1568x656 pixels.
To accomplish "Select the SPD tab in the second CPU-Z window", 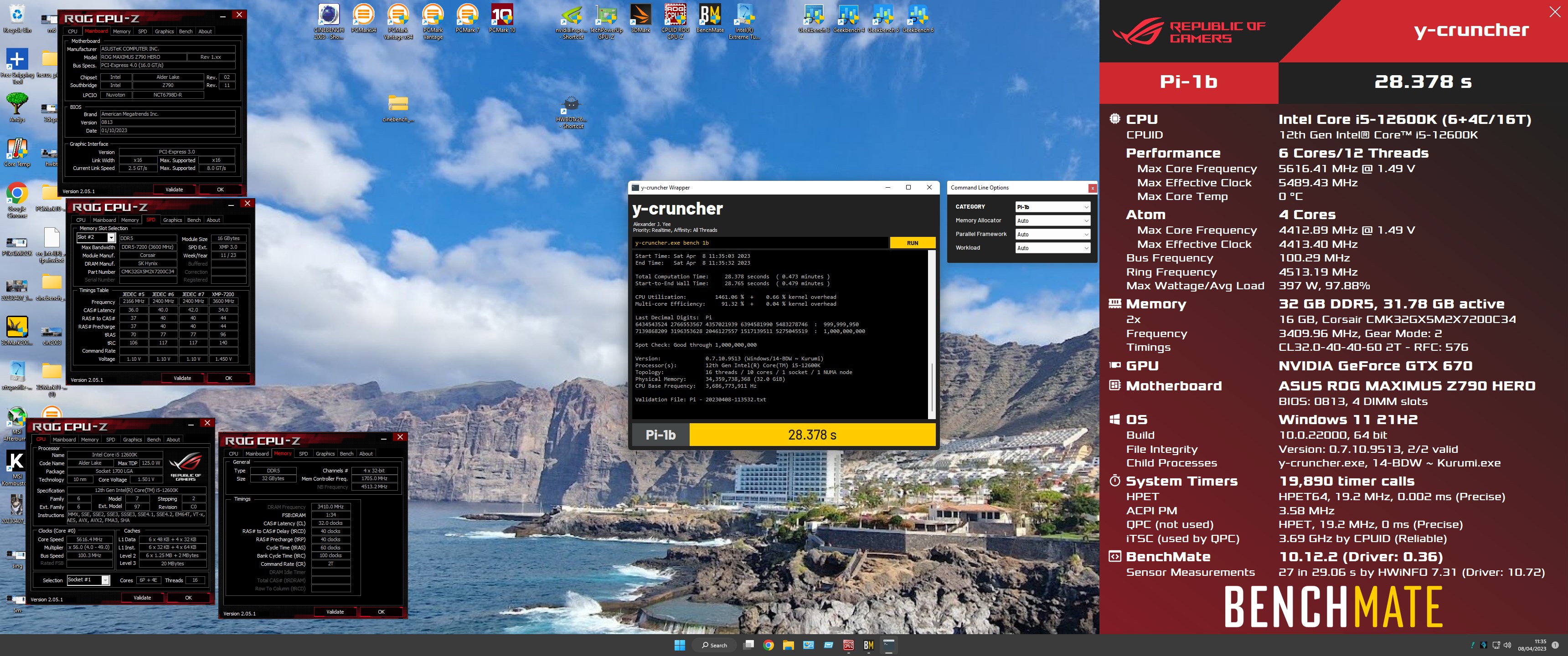I will pyautogui.click(x=151, y=220).
